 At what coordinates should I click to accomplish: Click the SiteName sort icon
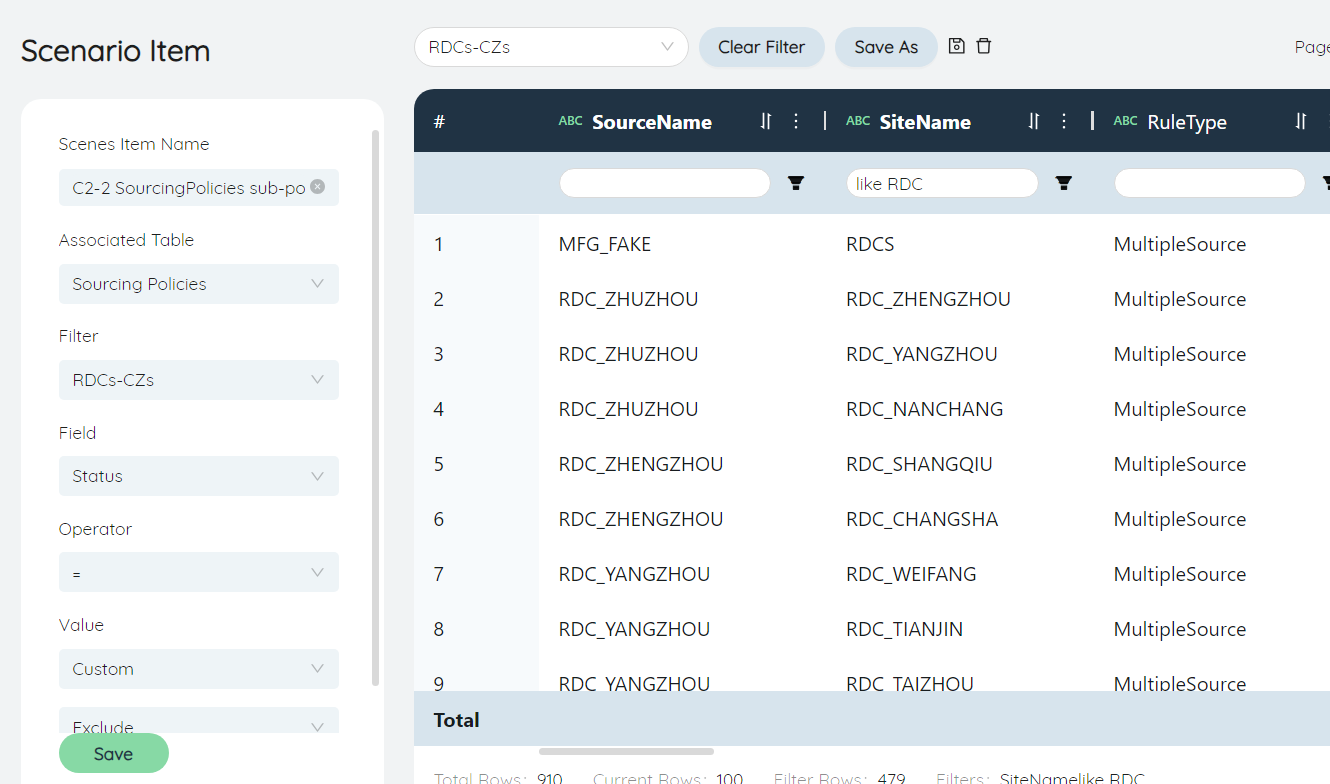(1034, 121)
